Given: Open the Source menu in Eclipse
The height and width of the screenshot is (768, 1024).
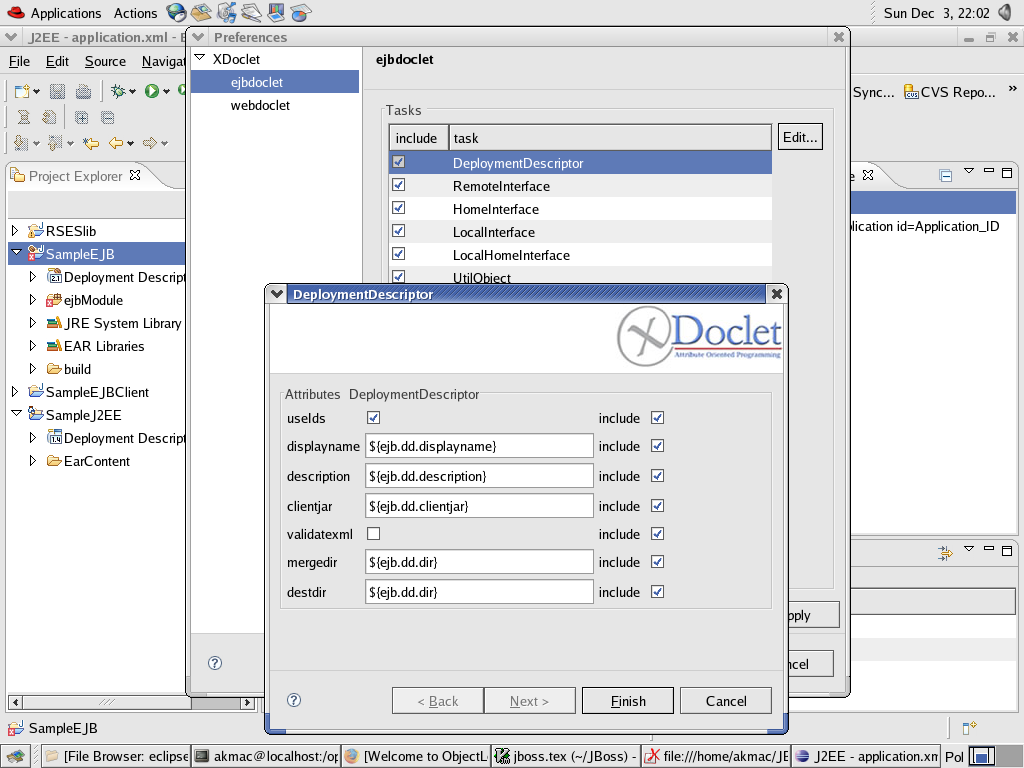Looking at the screenshot, I should tap(105, 61).
